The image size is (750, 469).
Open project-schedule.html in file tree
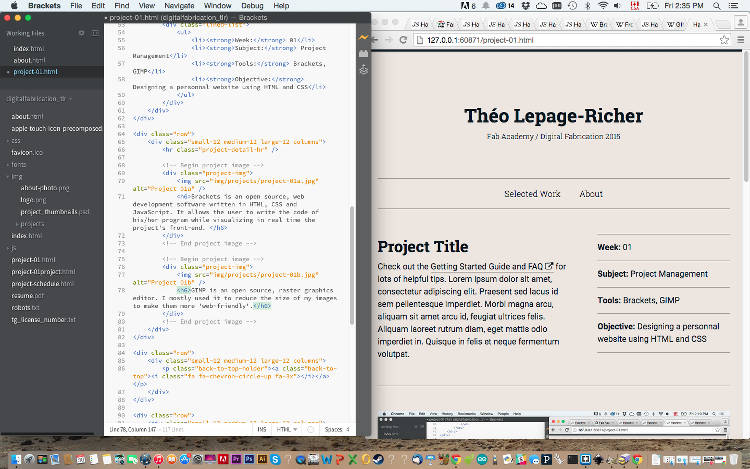click(43, 284)
